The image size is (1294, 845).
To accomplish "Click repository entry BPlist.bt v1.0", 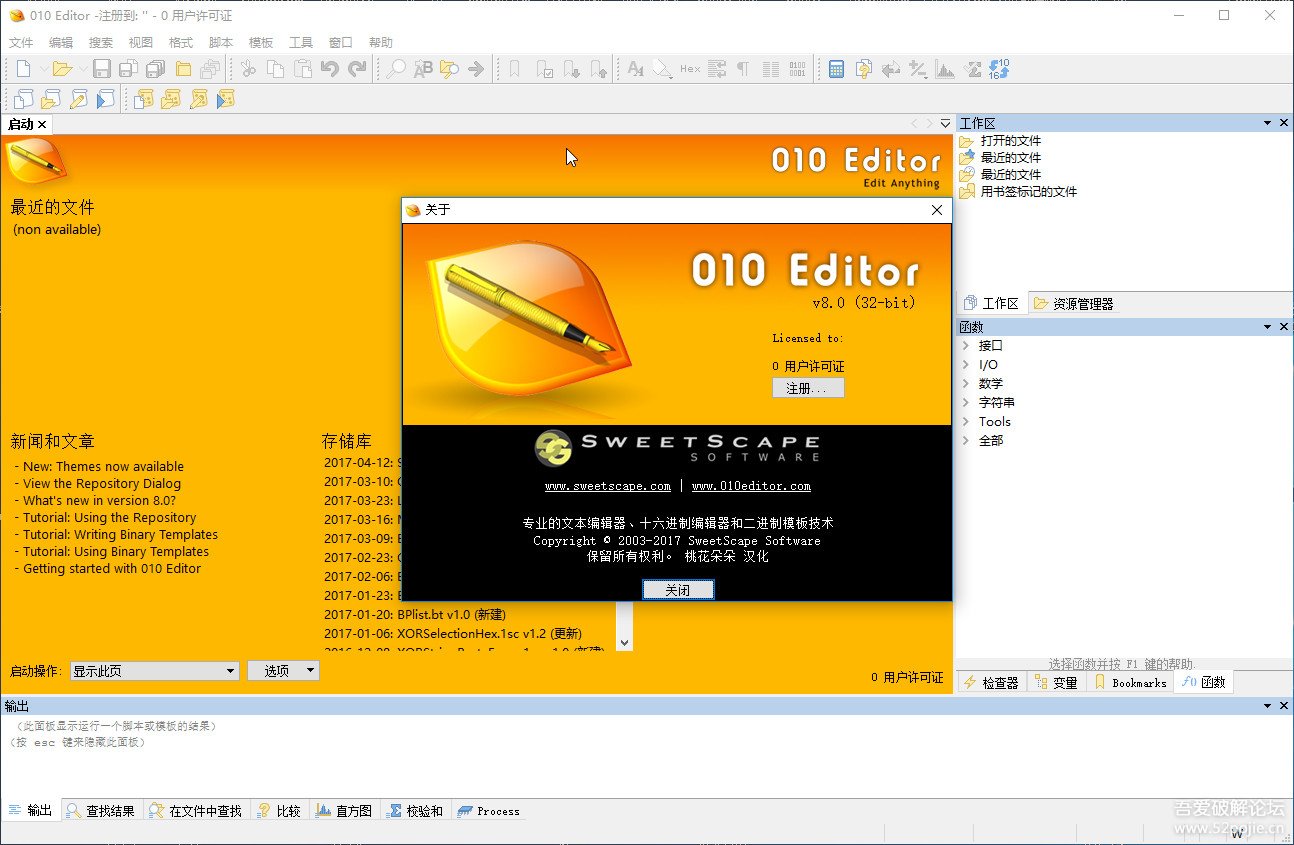I will click(415, 615).
